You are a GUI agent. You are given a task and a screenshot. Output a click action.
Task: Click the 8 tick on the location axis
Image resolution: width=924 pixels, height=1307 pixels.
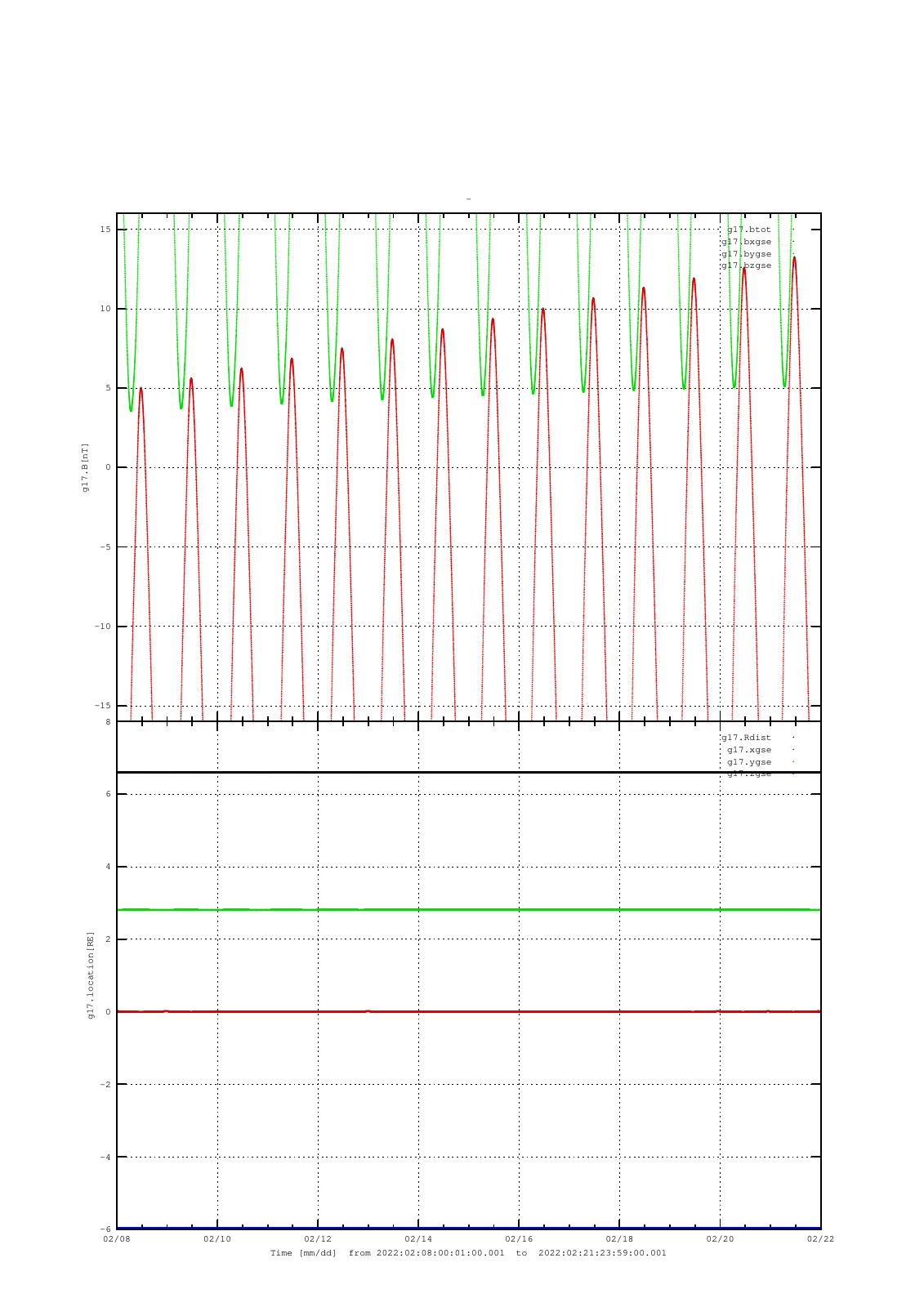click(x=108, y=722)
